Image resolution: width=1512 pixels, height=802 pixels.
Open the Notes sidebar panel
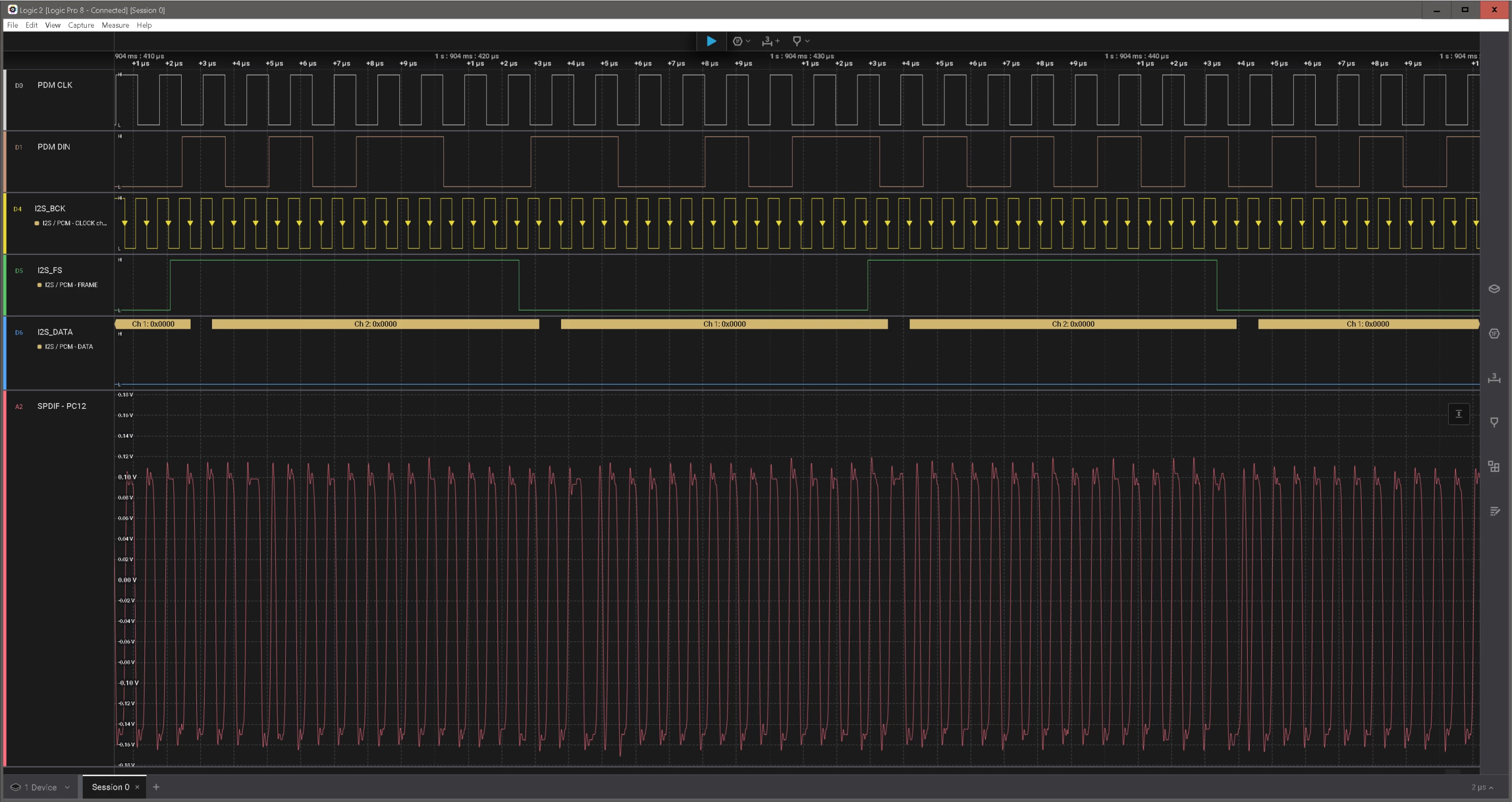(1494, 511)
